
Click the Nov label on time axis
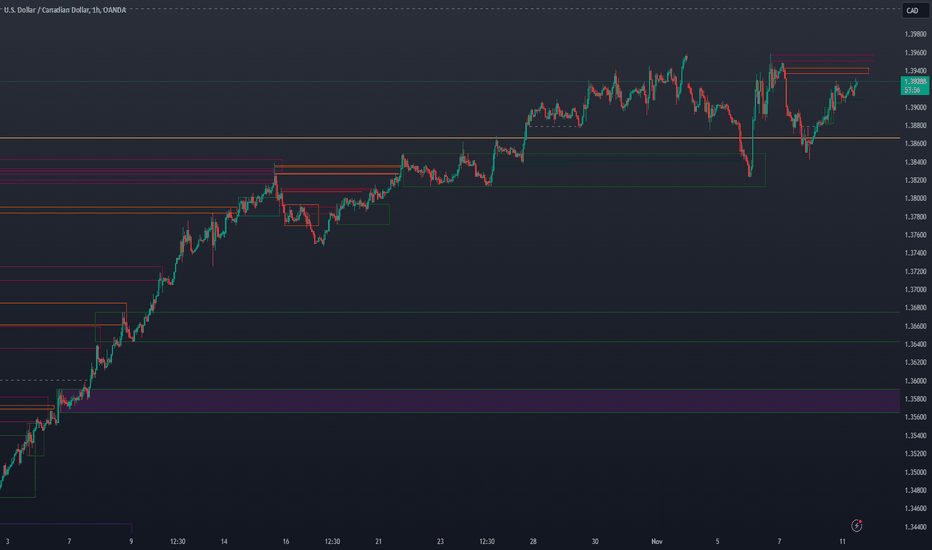coord(657,542)
